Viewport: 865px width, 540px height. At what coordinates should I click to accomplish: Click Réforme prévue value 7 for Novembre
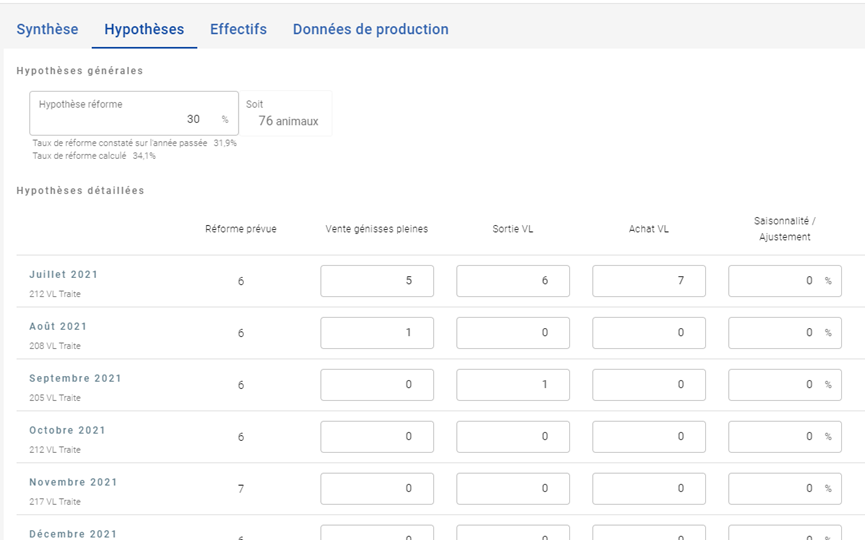241,489
